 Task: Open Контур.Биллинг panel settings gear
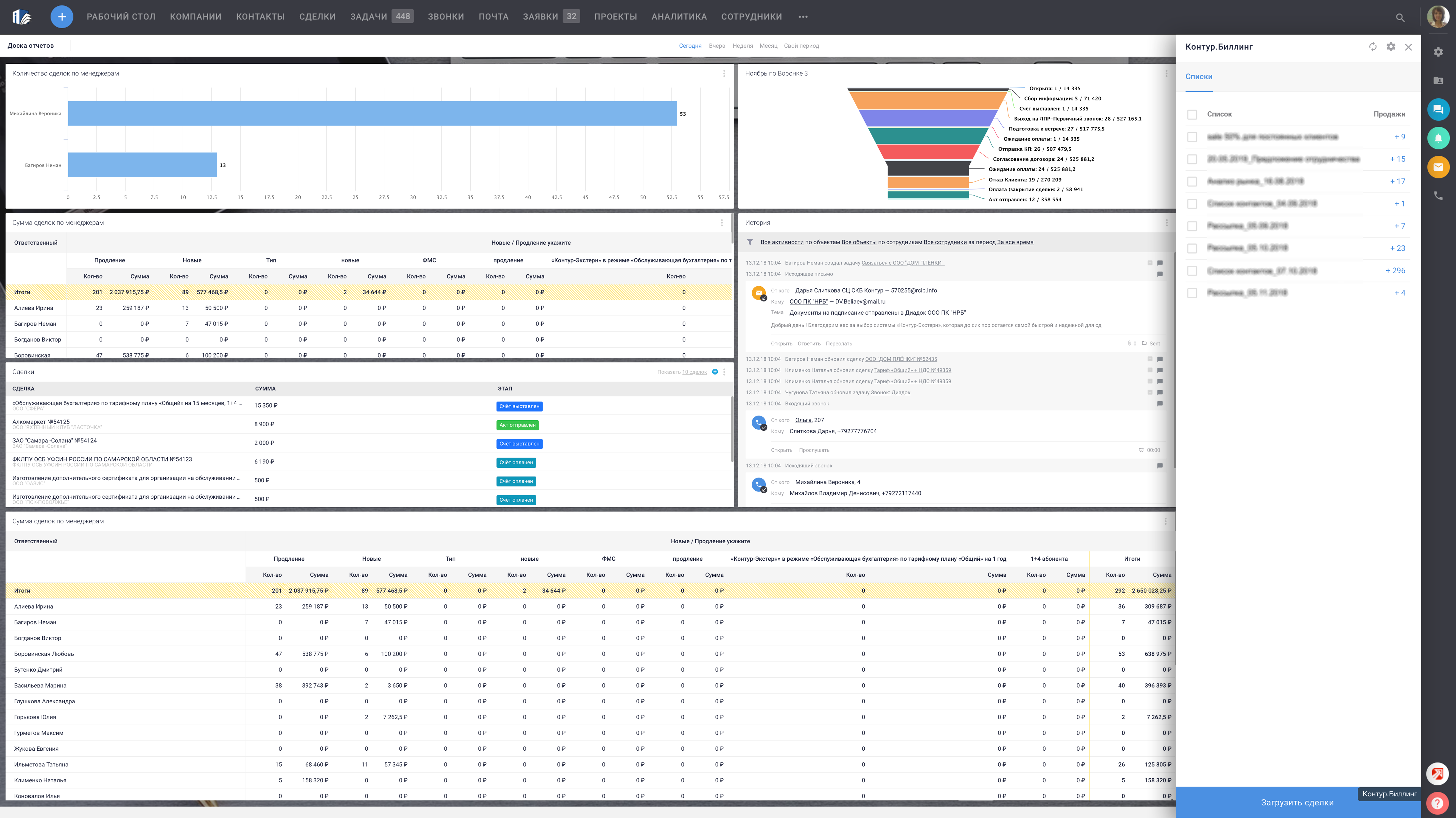pyautogui.click(x=1390, y=47)
